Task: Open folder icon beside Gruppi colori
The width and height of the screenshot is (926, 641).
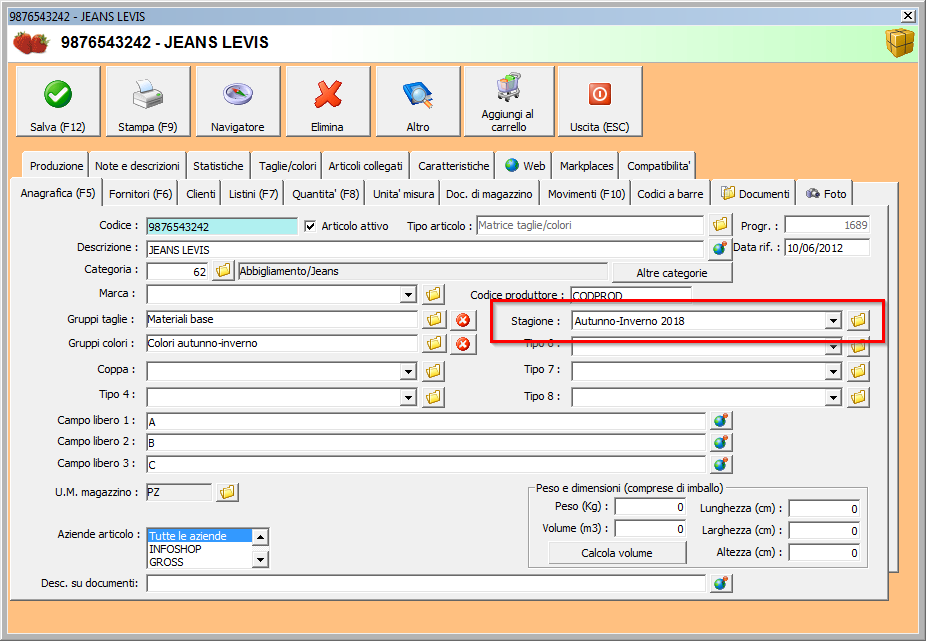Action: click(433, 343)
